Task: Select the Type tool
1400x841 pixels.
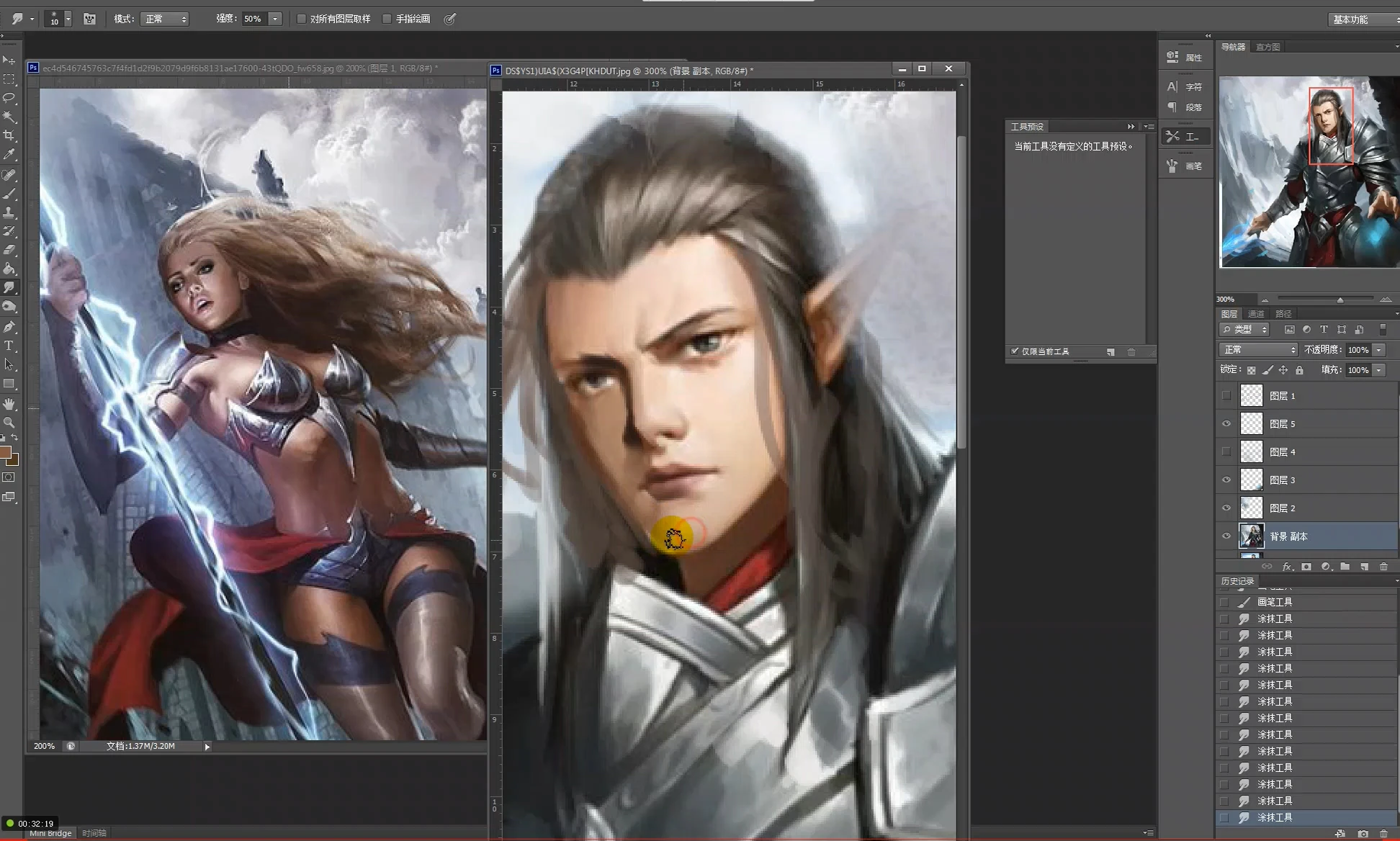Action: tap(9, 346)
